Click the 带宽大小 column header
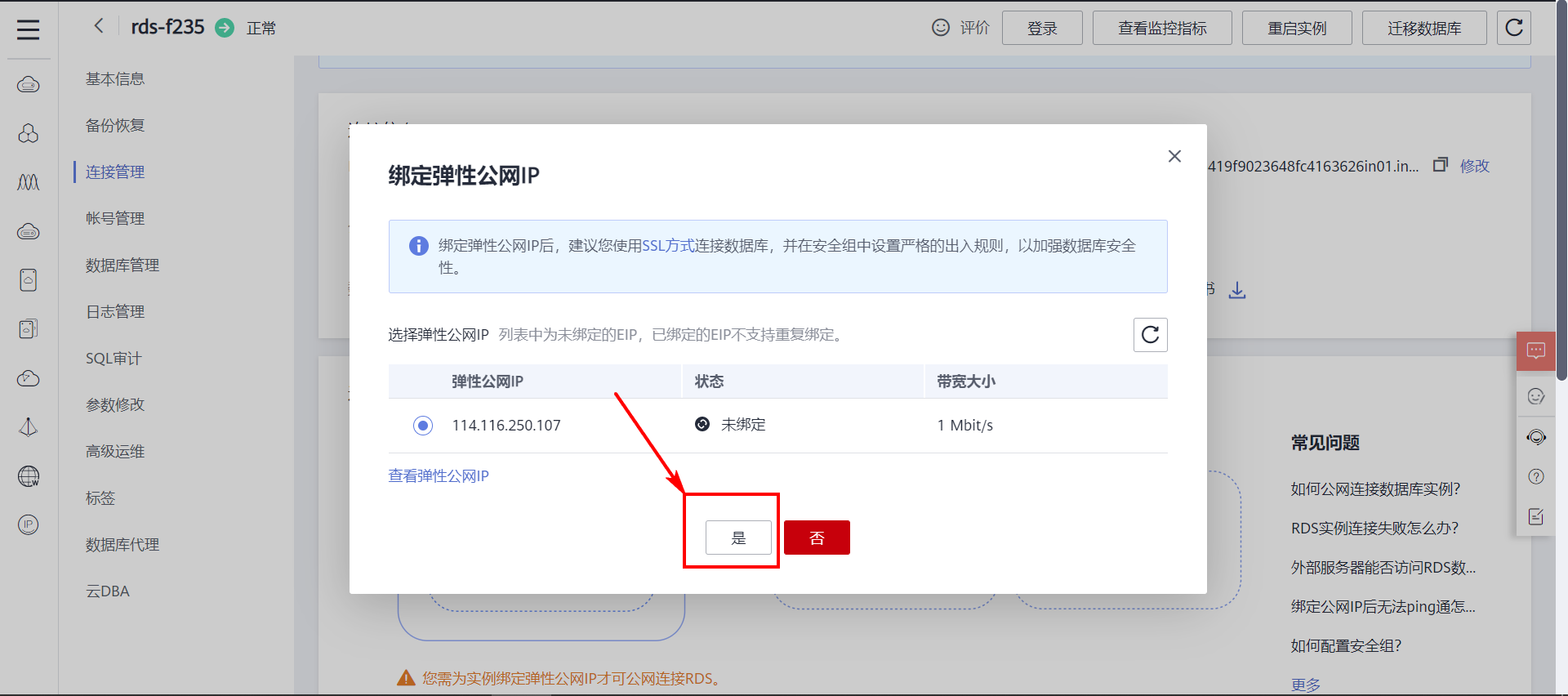 pyautogui.click(x=966, y=381)
